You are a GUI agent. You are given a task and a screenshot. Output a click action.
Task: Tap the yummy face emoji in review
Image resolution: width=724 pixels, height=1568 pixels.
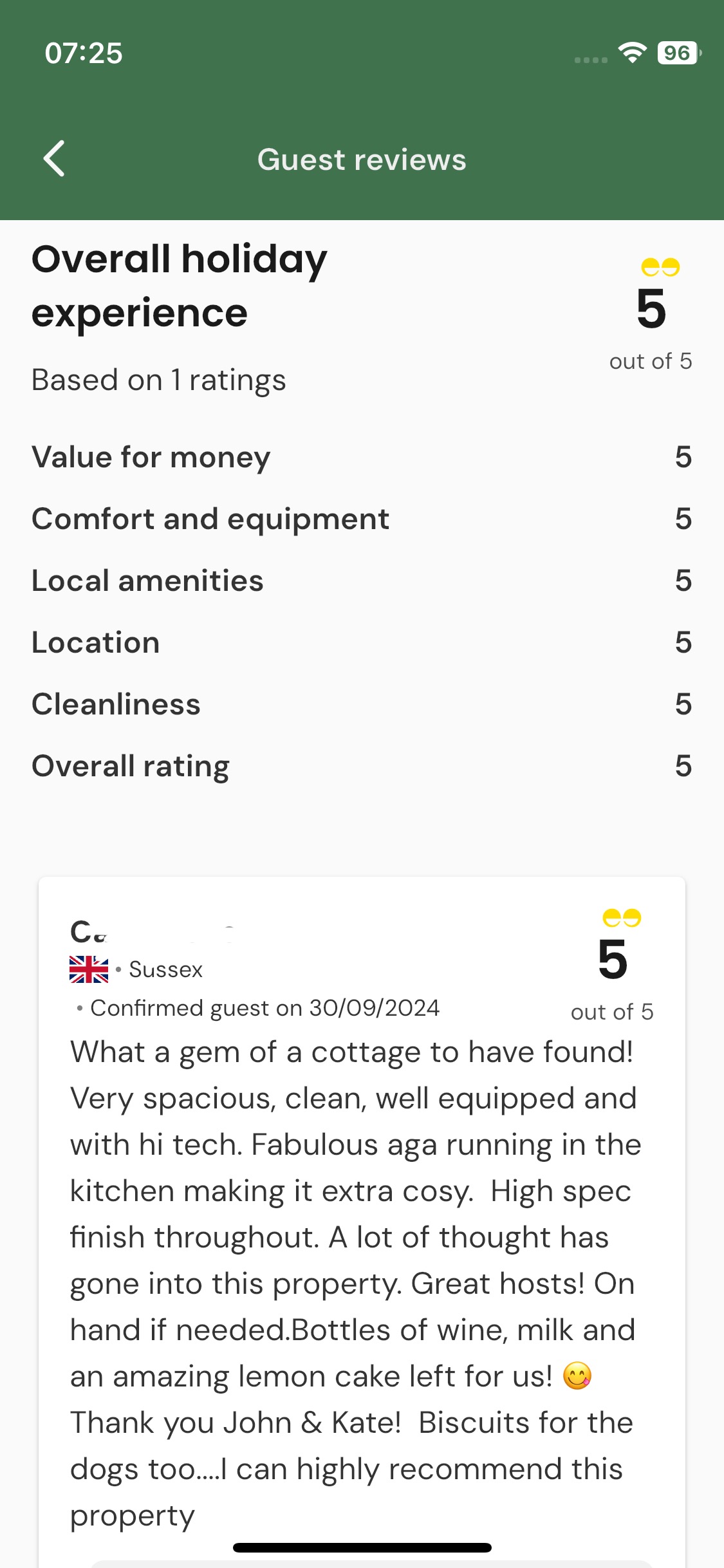577,1376
